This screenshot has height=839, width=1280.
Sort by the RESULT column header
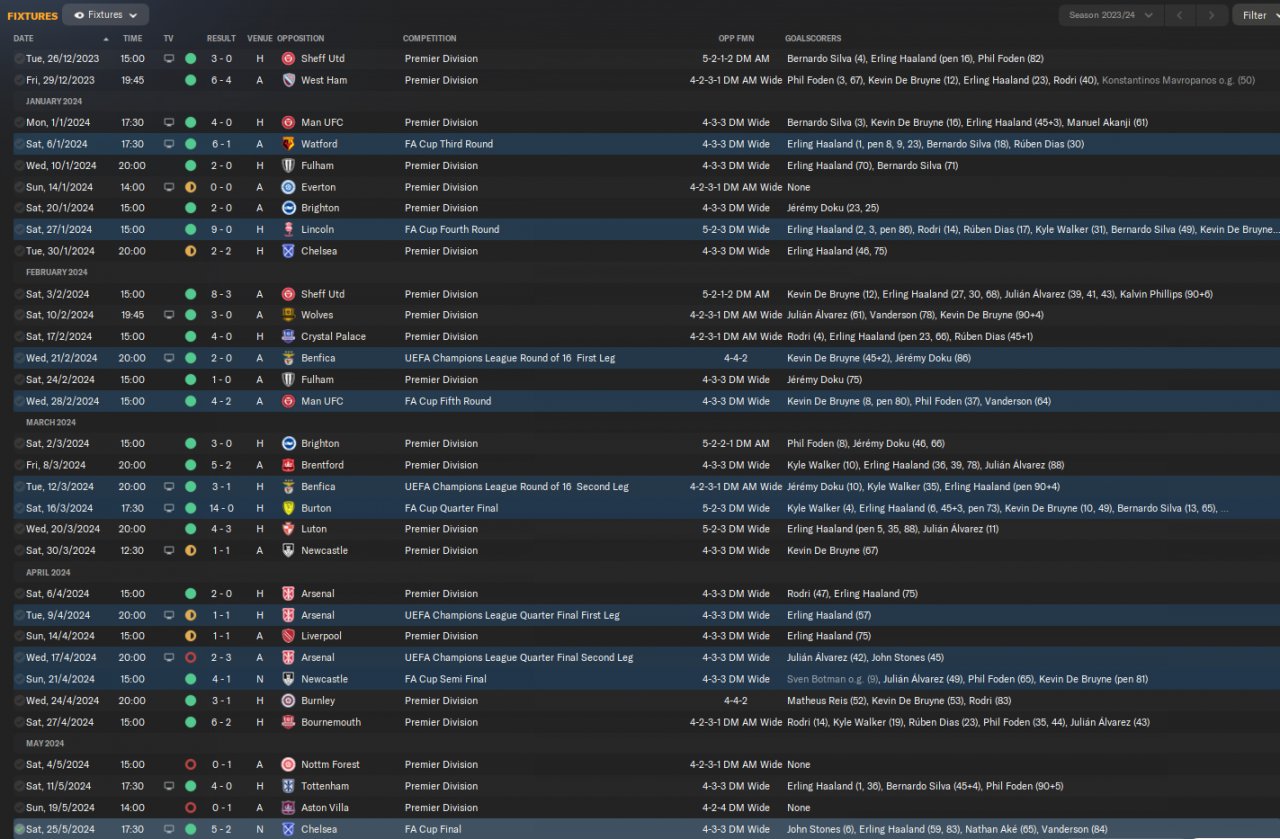[x=221, y=38]
